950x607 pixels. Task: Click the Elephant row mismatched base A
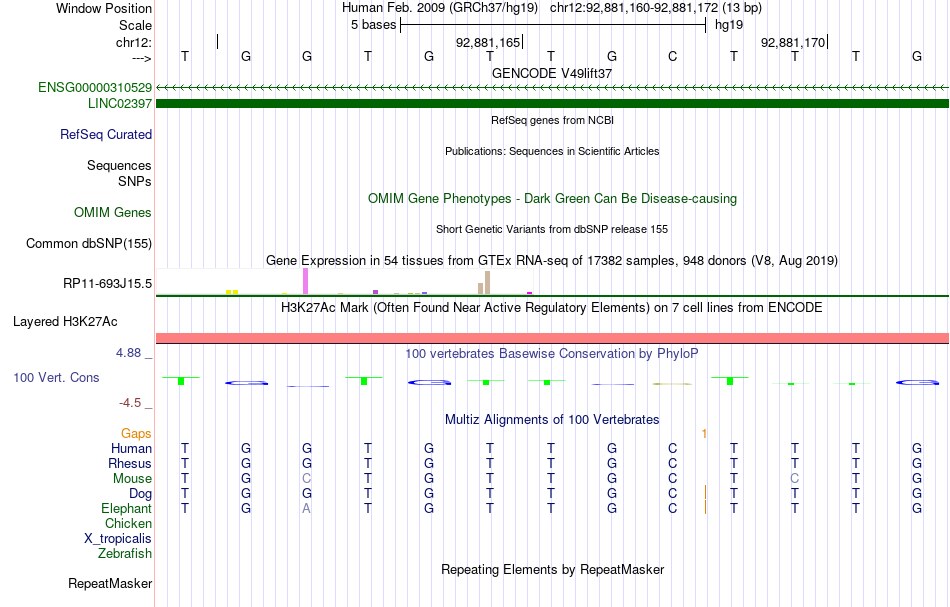pos(307,508)
